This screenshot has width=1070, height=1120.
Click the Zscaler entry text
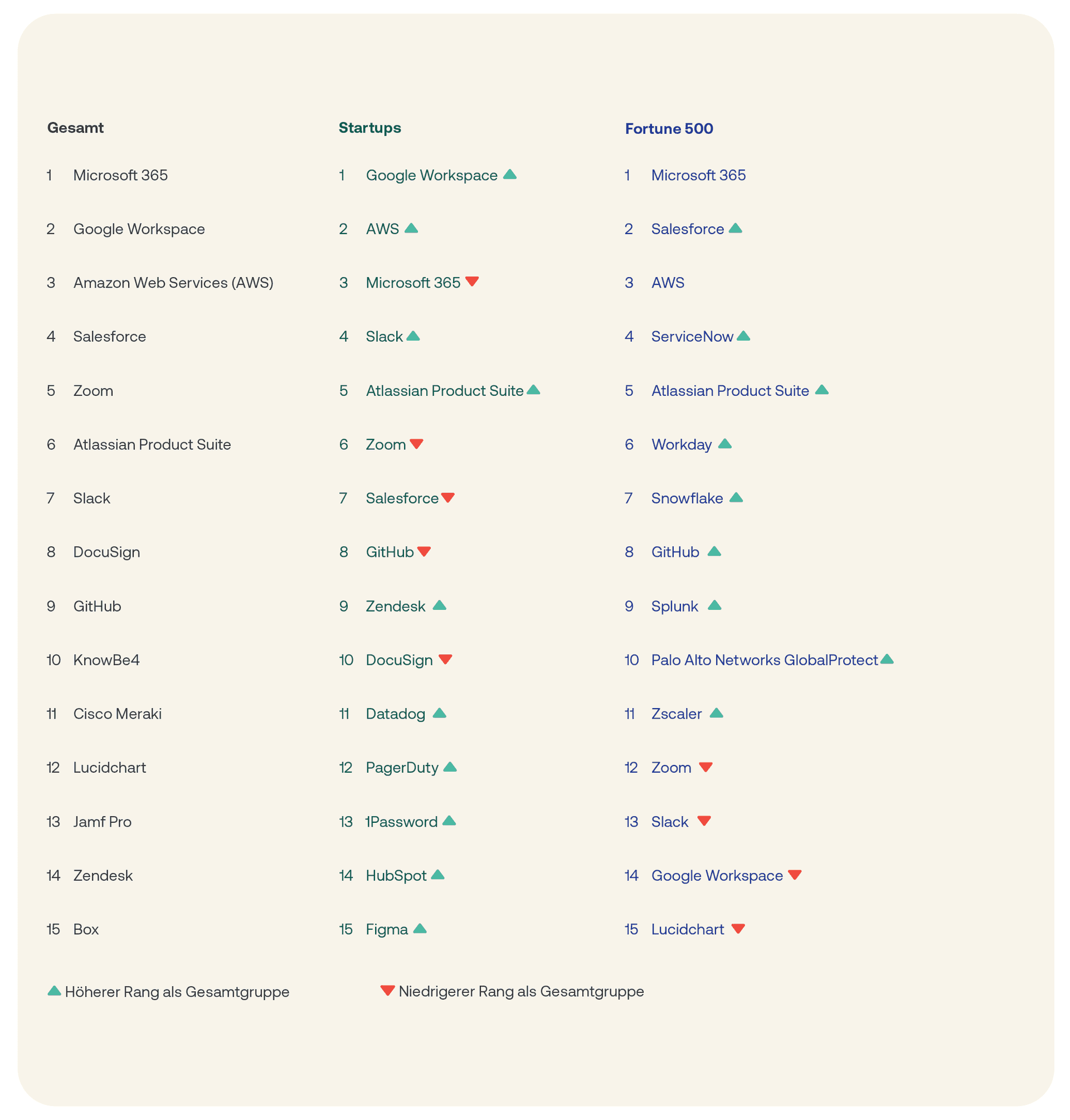[x=677, y=714]
